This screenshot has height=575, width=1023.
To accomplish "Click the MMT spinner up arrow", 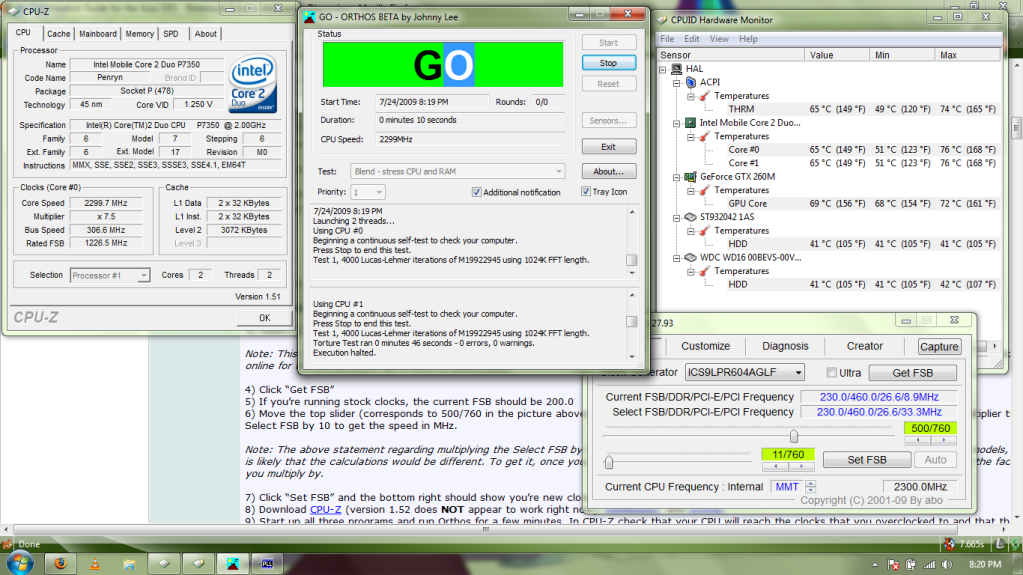I will (x=810, y=484).
